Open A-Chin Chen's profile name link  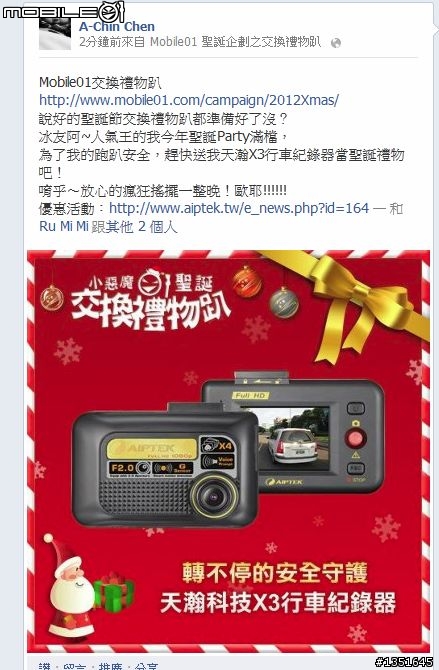pyautogui.click(x=117, y=26)
